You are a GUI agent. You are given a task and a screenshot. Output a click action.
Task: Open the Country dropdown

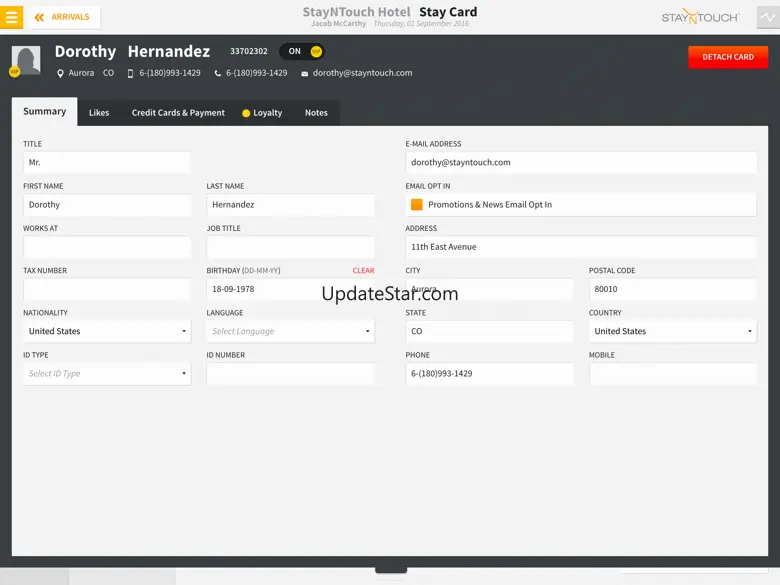(x=673, y=331)
